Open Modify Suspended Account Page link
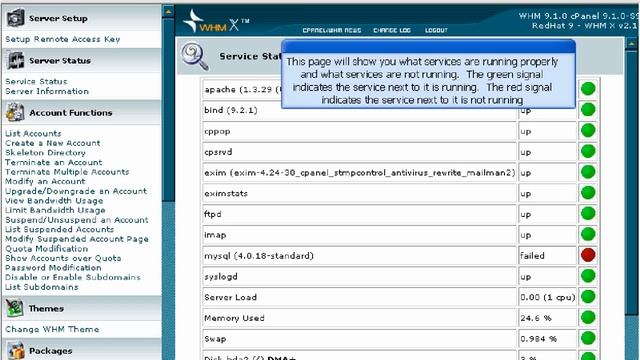Viewport: 640px width, 360px height. click(x=77, y=239)
